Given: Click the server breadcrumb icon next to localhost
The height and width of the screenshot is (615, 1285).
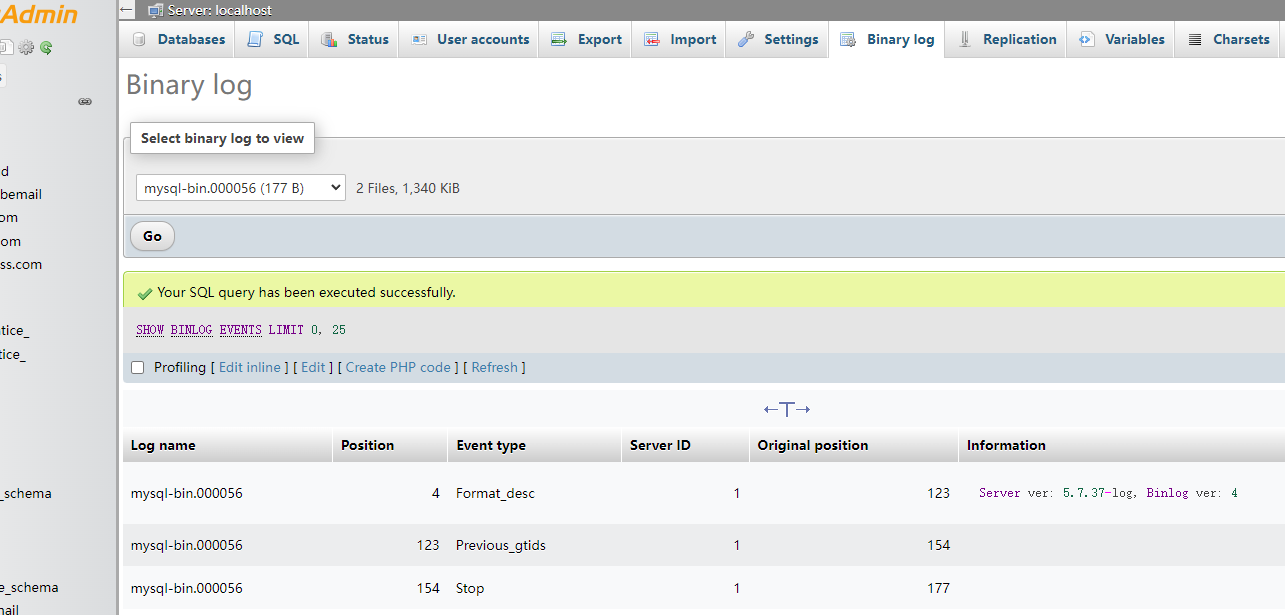Looking at the screenshot, I should point(155,10).
